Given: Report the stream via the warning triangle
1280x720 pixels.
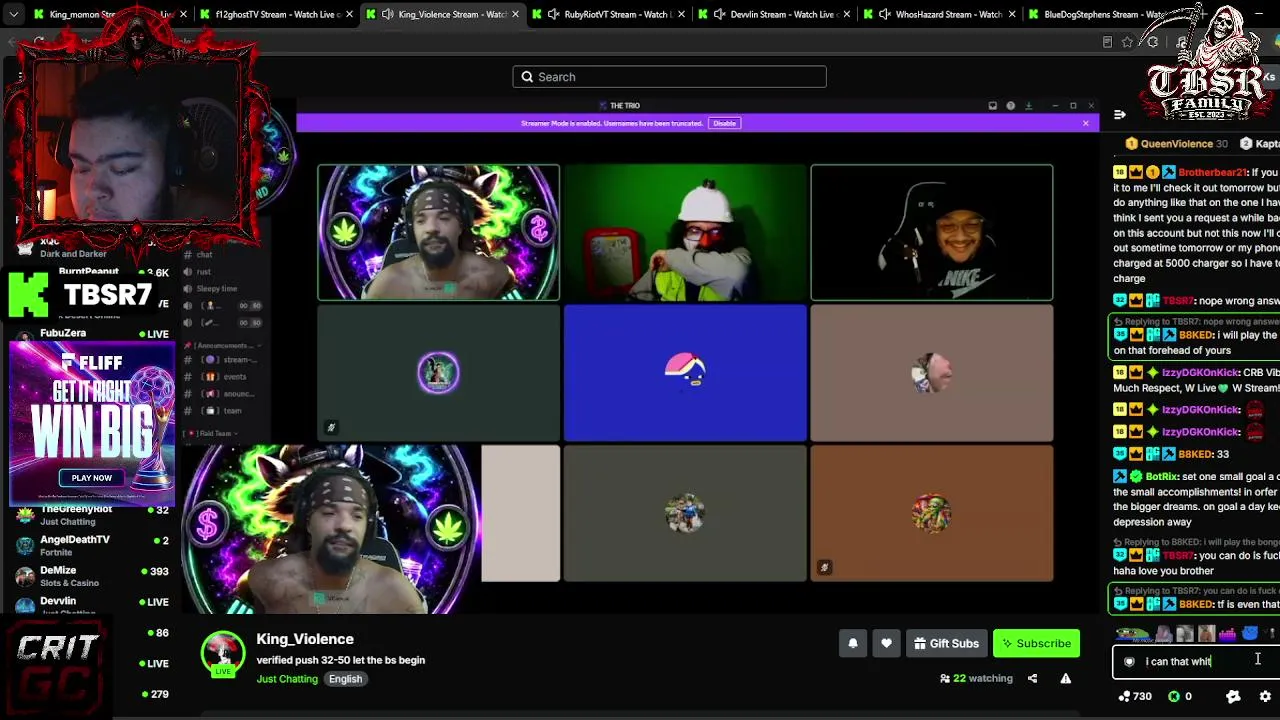Looking at the screenshot, I should (1065, 678).
